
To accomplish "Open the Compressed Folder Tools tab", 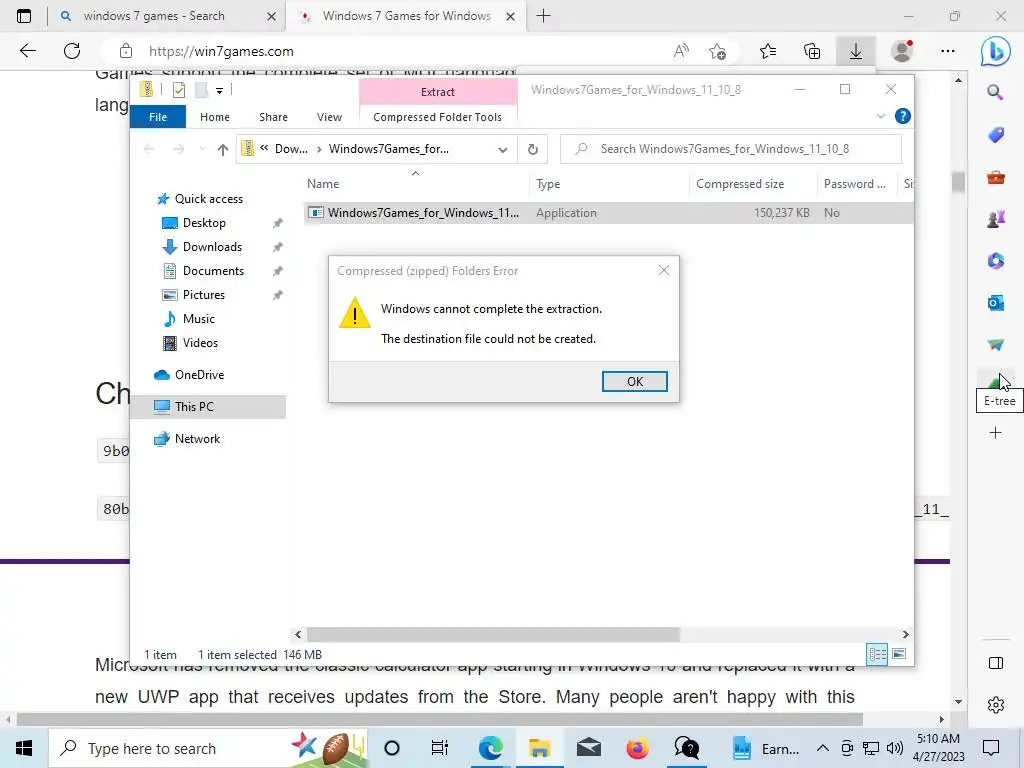I will (x=438, y=117).
